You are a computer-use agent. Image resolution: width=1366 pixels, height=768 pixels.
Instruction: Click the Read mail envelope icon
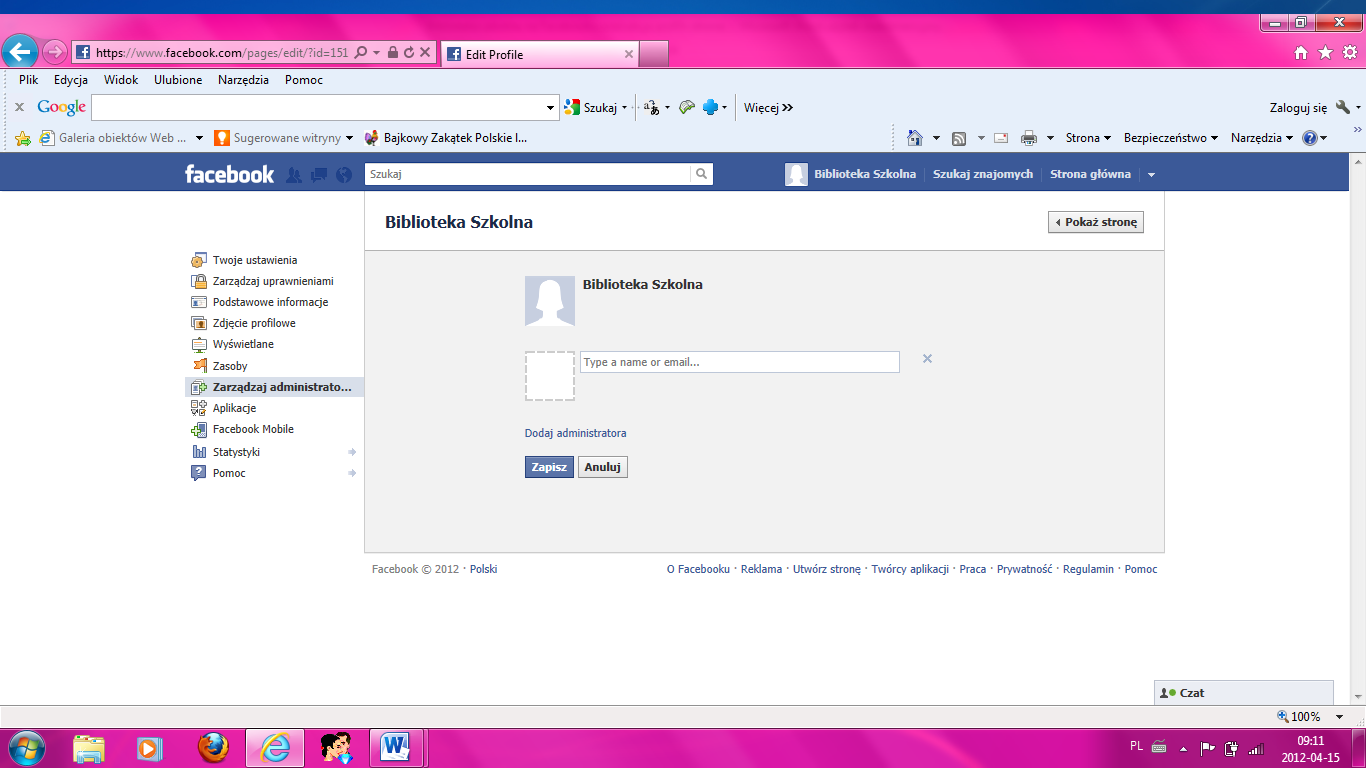click(x=1001, y=138)
